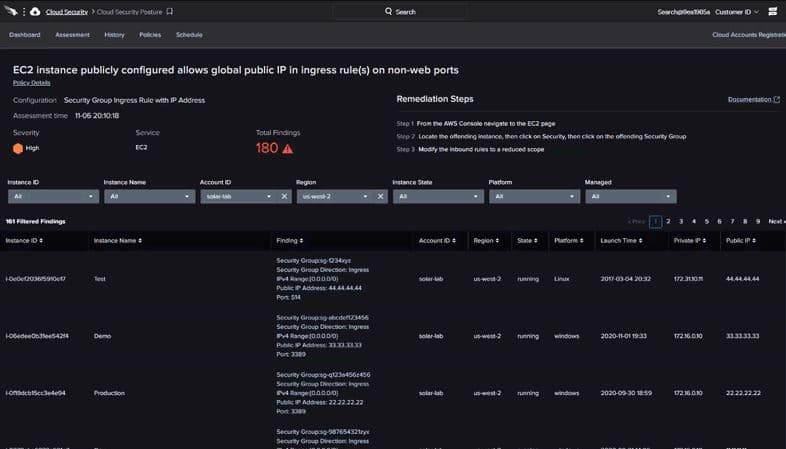Click the orange High severity hexagon icon
Screen dimensions: 786x449
(18, 148)
